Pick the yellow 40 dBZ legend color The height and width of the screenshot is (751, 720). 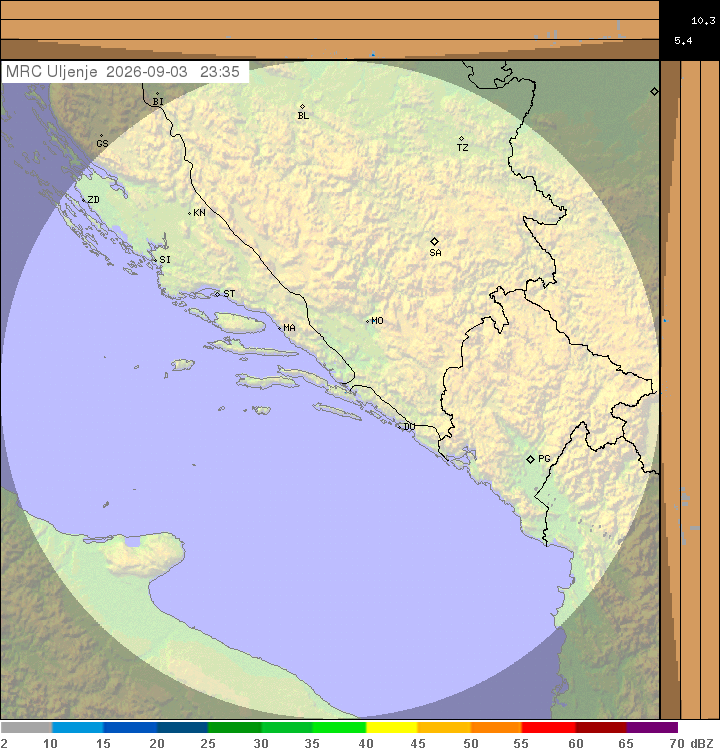pos(392,728)
